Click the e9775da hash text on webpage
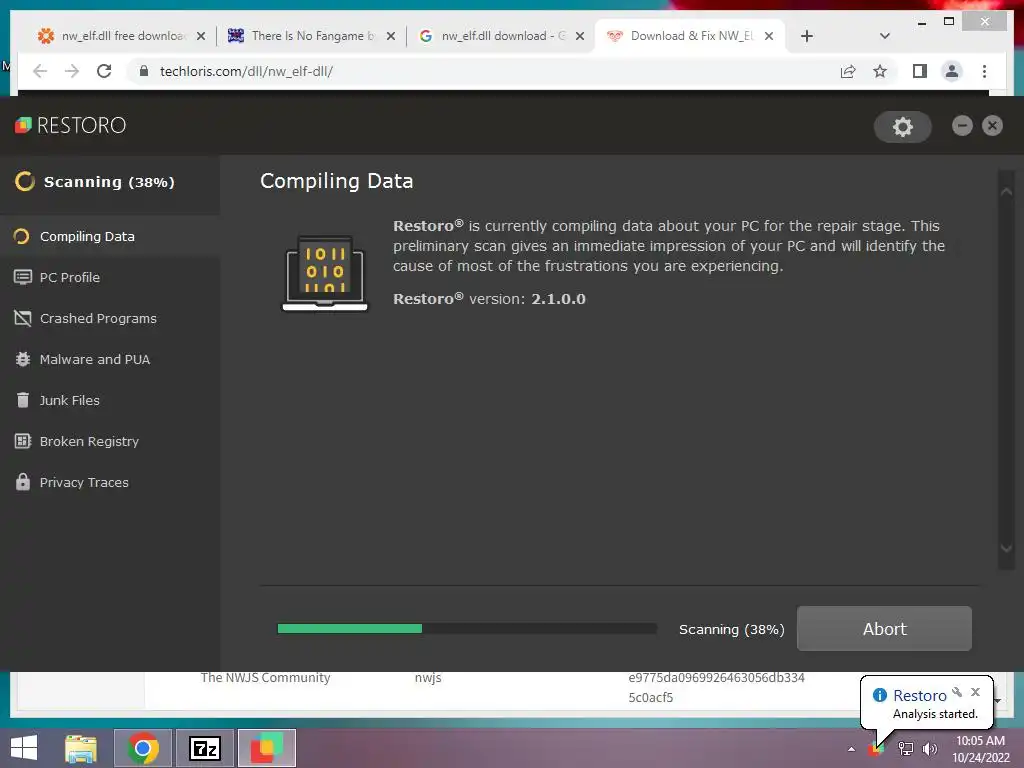 pyautogui.click(x=716, y=687)
